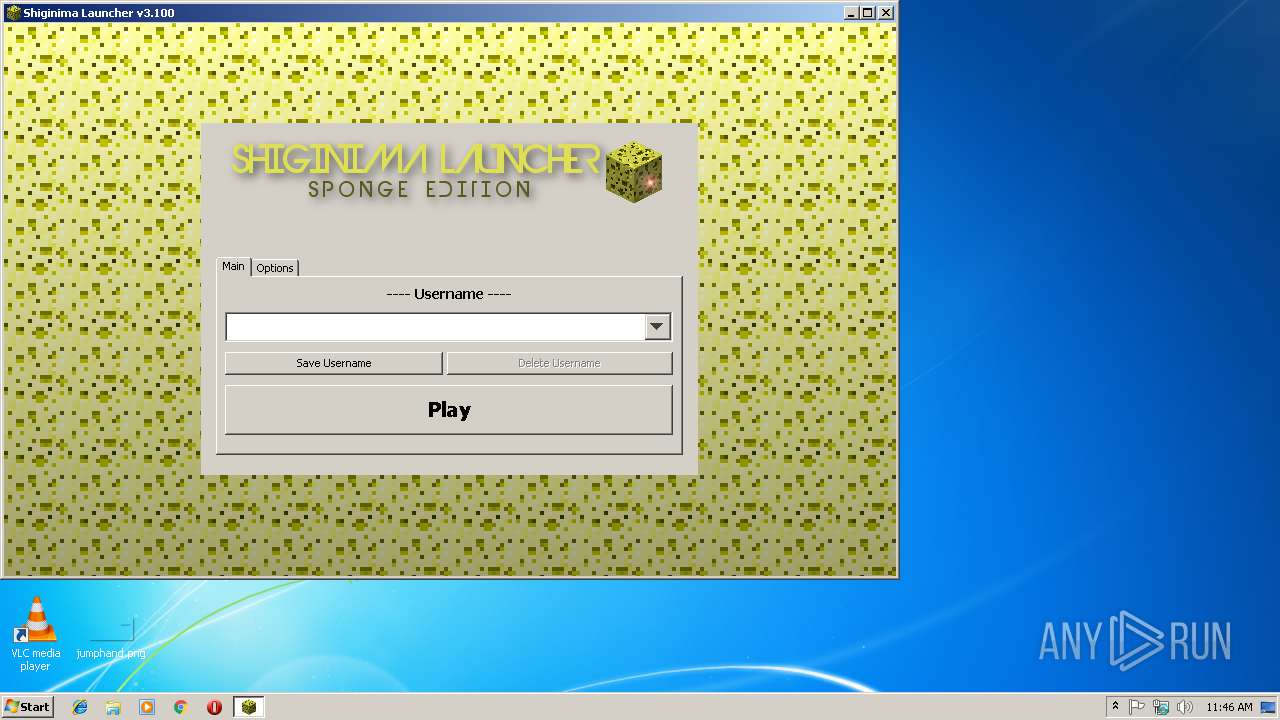Open Action Center flag tray icon
Screen dimensions: 1280x720
click(x=1137, y=707)
